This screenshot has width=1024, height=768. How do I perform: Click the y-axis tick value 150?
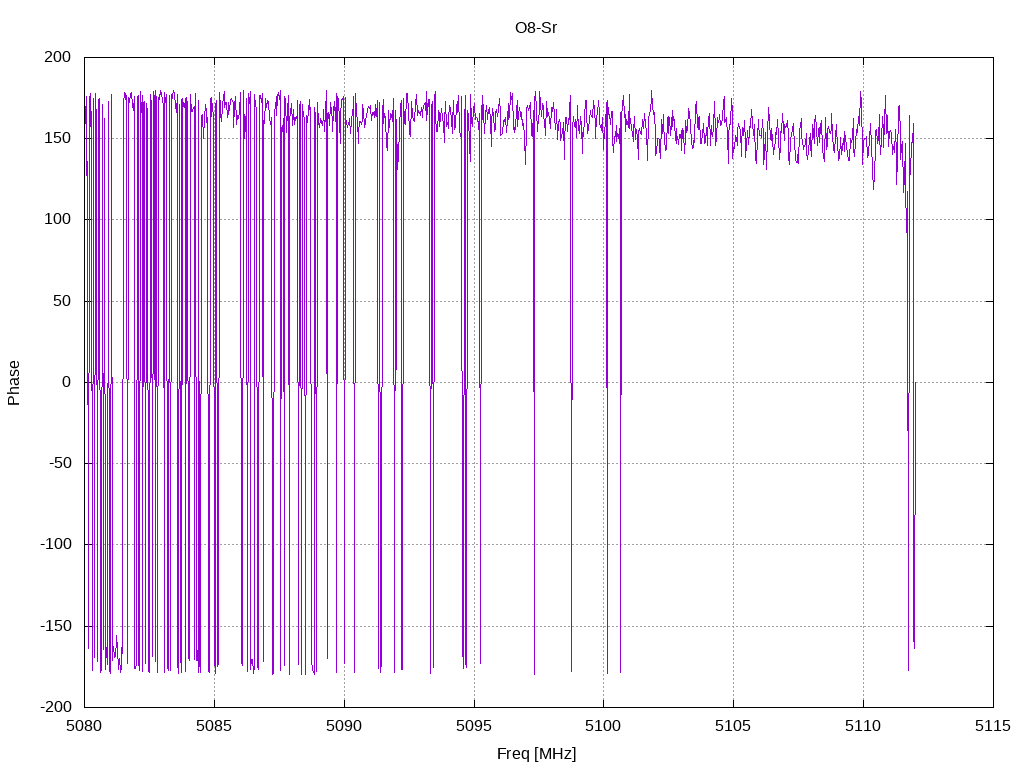coord(57,138)
